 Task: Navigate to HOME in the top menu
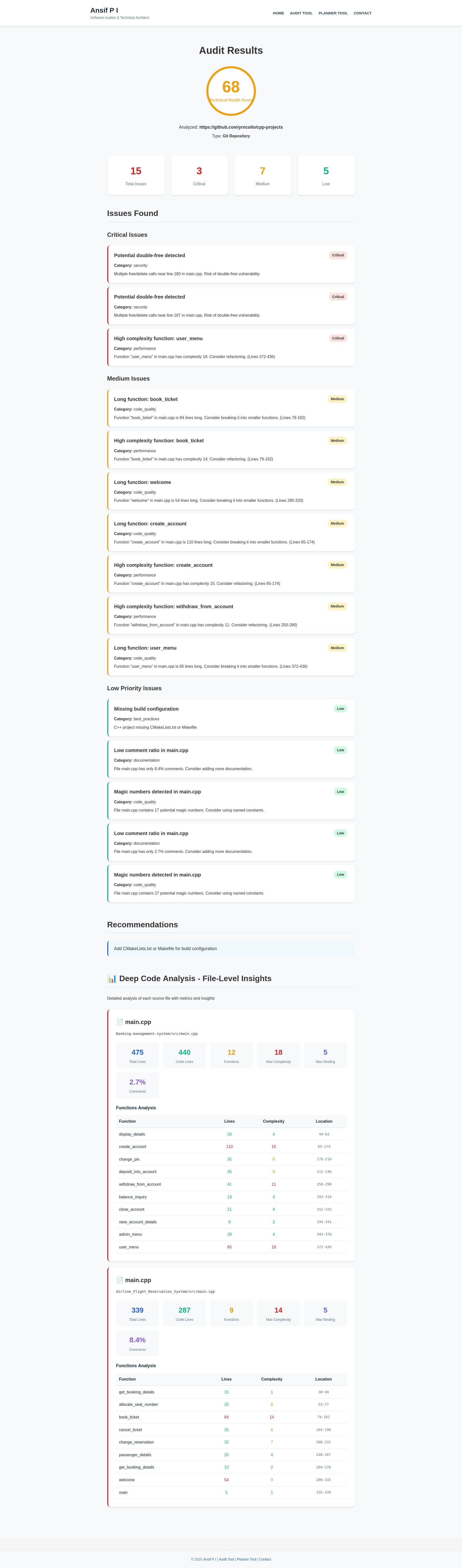click(x=278, y=13)
